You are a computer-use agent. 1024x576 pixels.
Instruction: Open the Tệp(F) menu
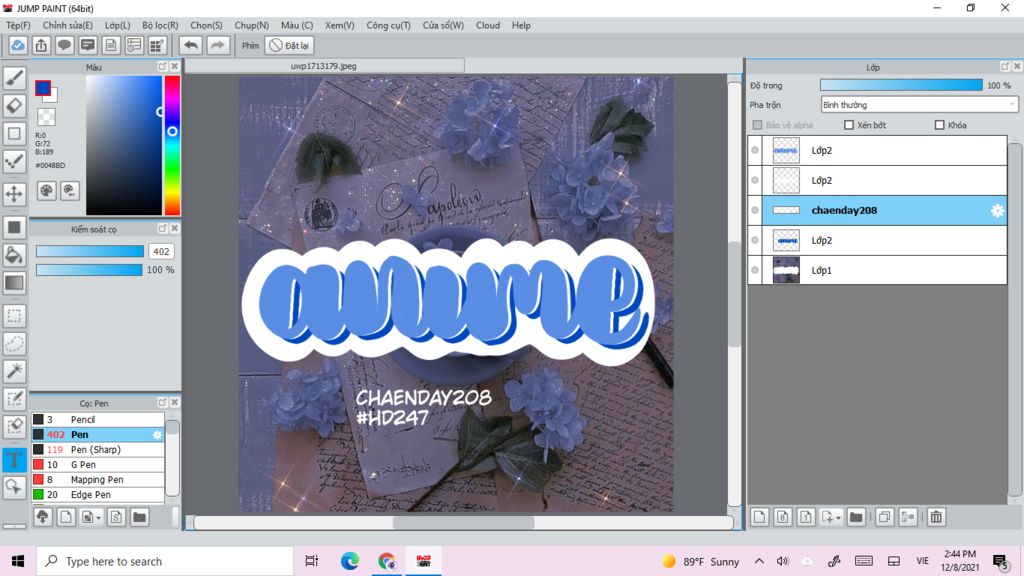tap(18, 25)
